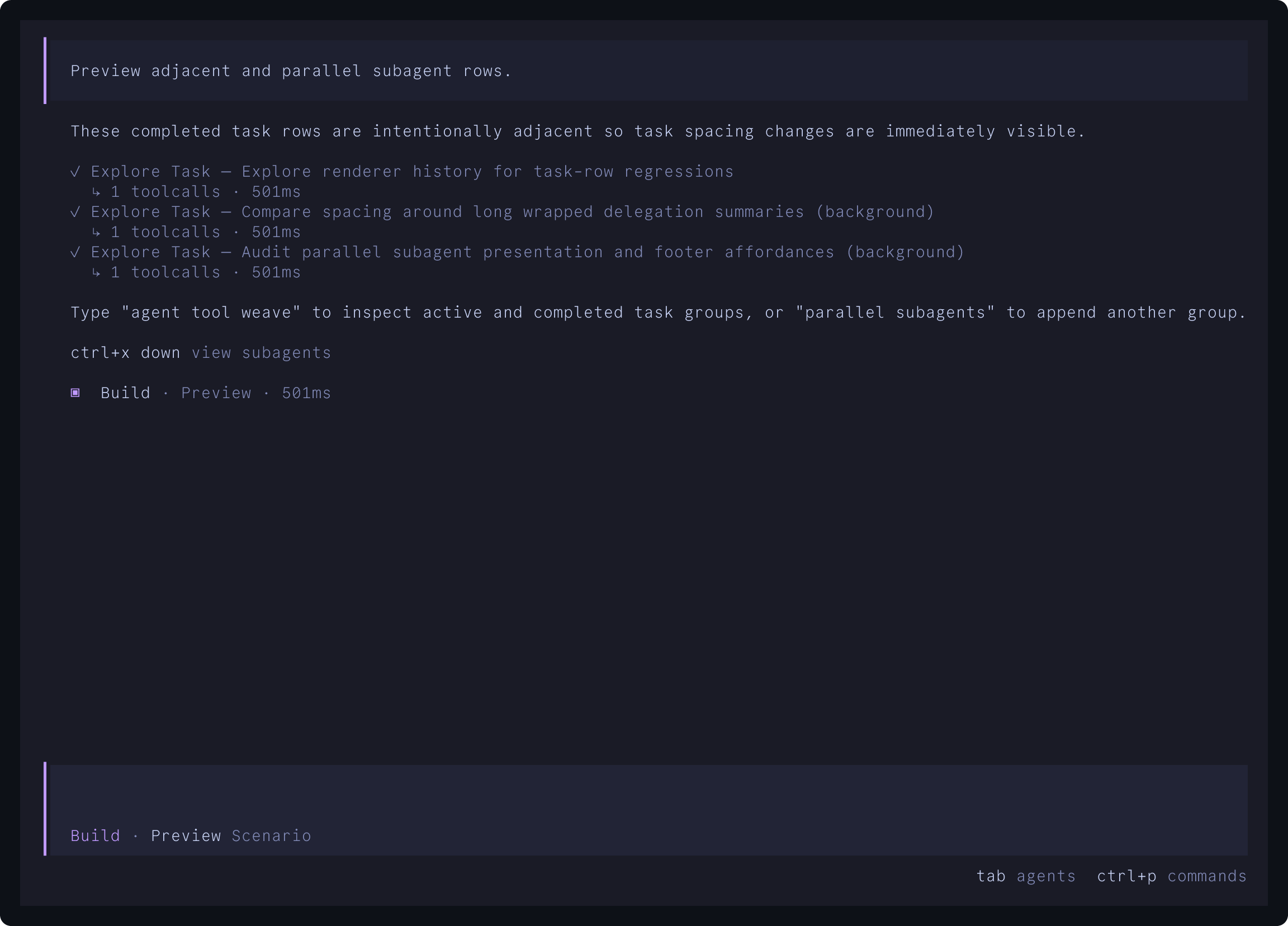The height and width of the screenshot is (926, 1288).
Task: Click the Preview Scenario model label
Action: pyautogui.click(x=231, y=835)
